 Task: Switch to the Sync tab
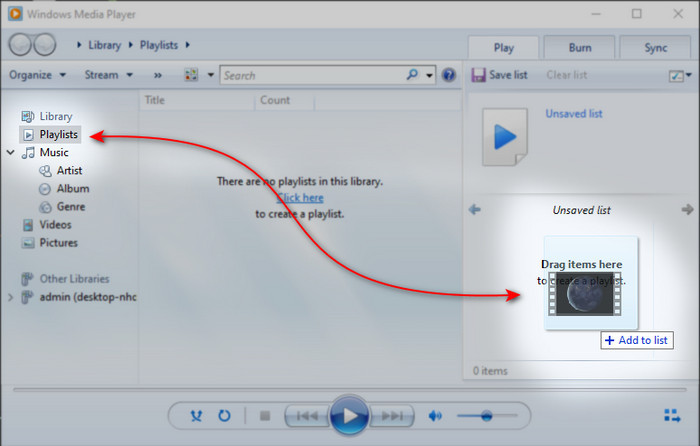tap(655, 48)
